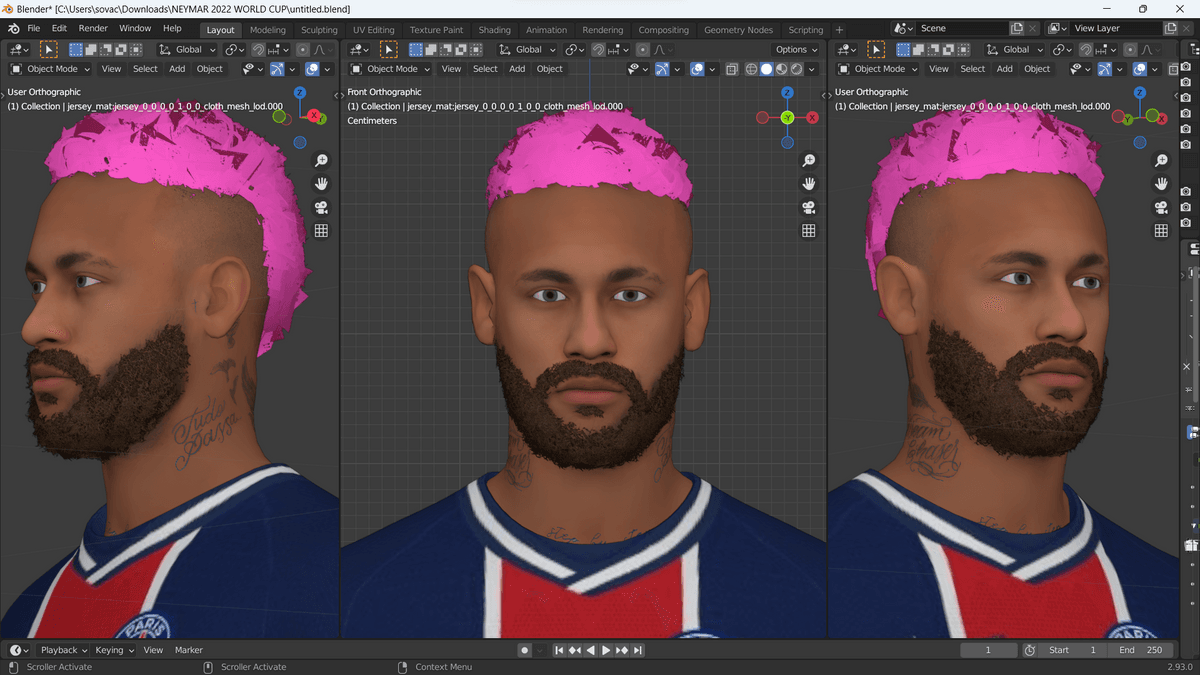Click the pan hand icon in the middle viewport
1200x675 pixels.
pyautogui.click(x=808, y=184)
